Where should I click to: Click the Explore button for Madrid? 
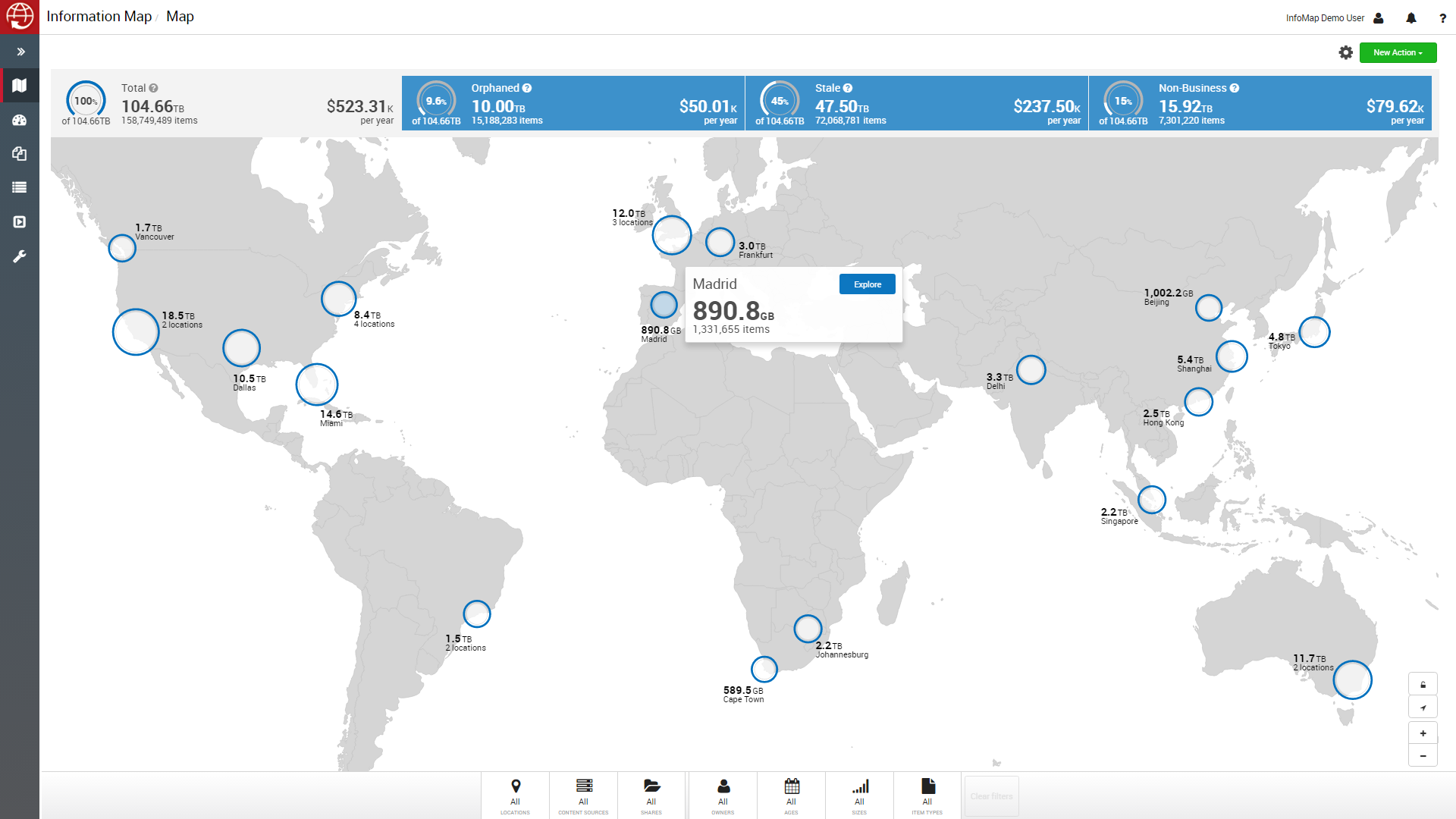(x=867, y=284)
